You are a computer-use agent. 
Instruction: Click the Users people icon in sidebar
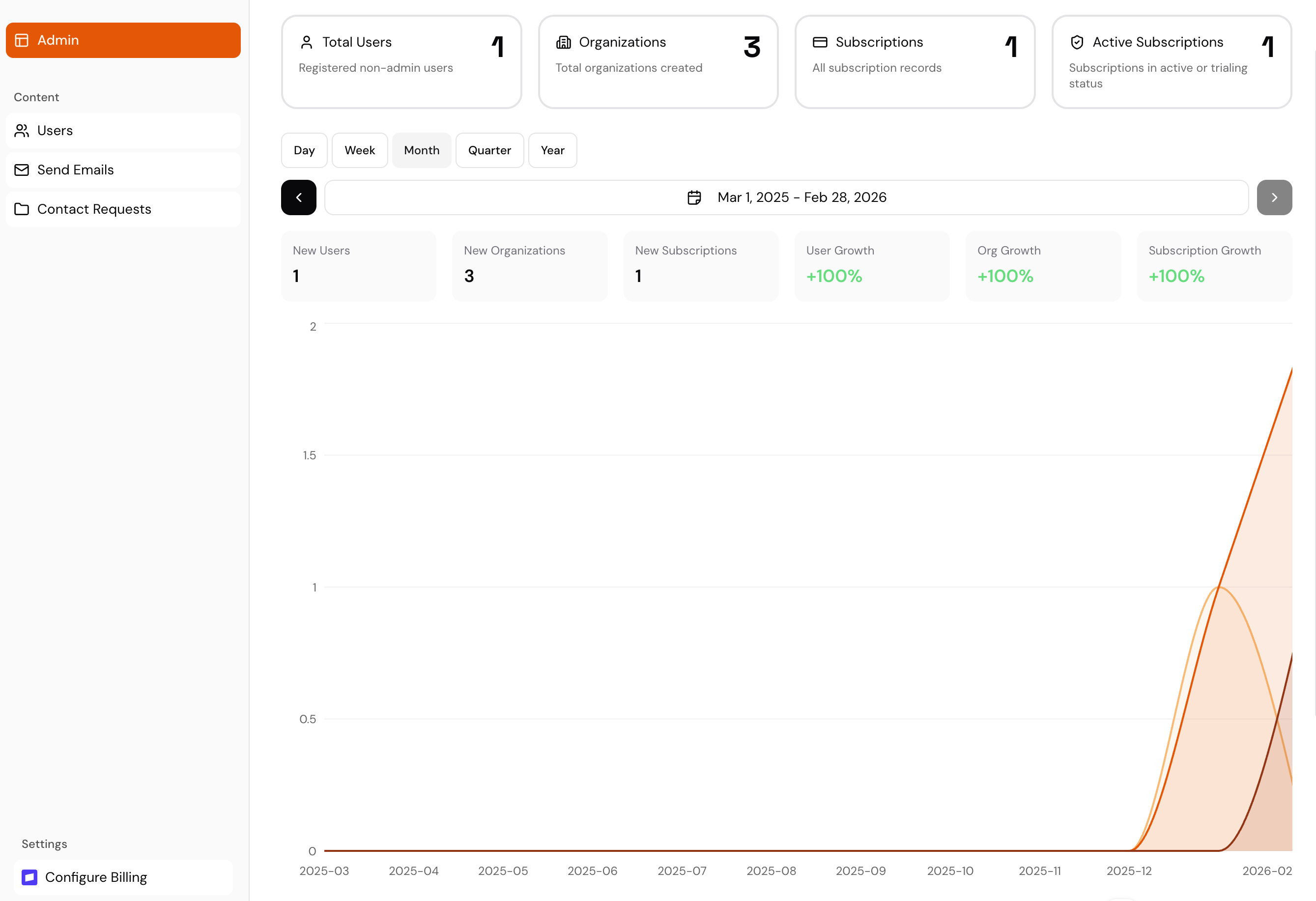(22, 131)
